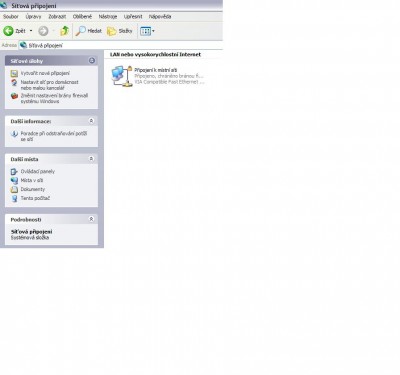Click the Windows firewall settings icon
This screenshot has height=375, width=400.
(14, 96)
